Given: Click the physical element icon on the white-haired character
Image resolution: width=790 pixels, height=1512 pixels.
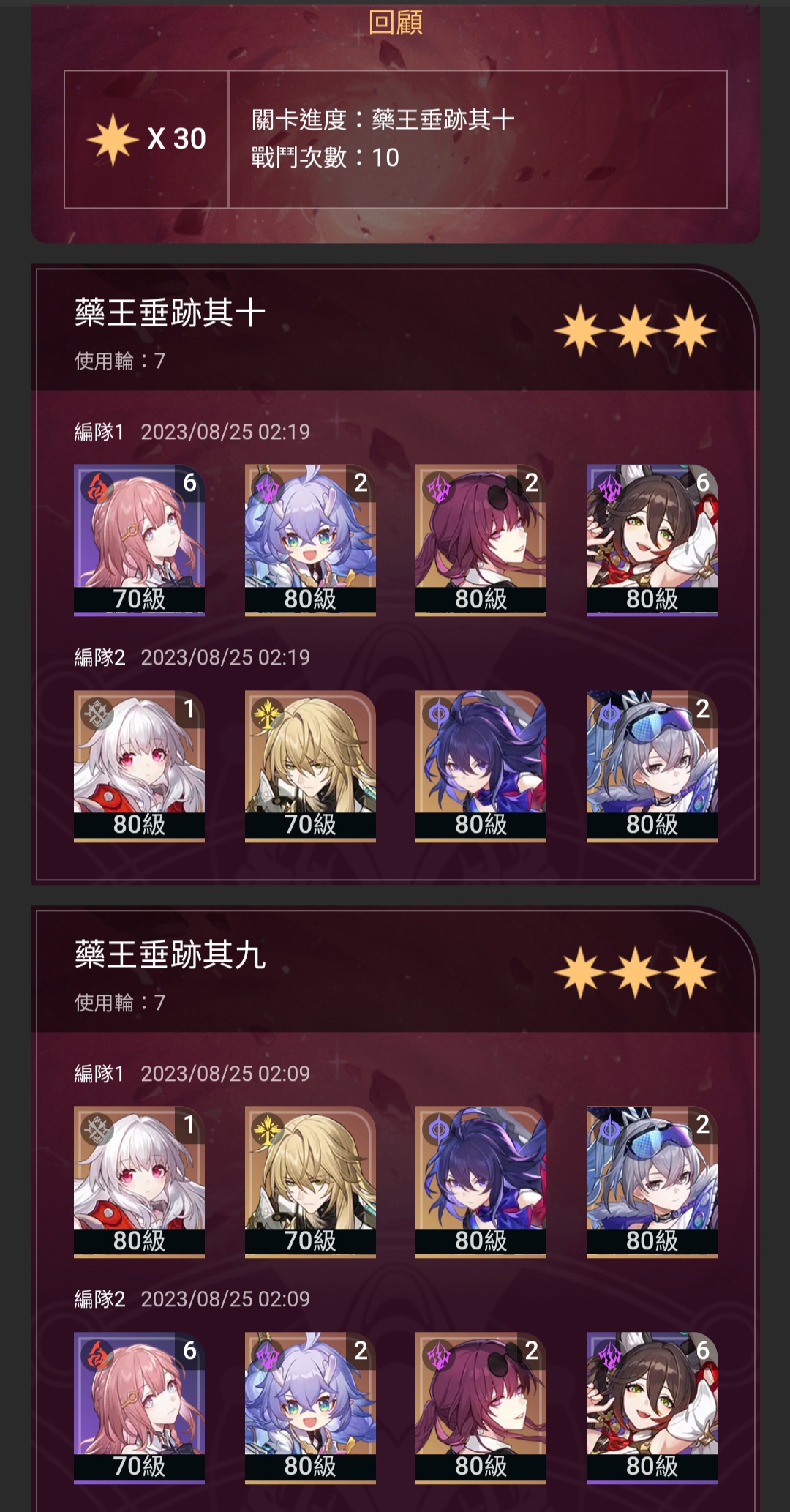Looking at the screenshot, I should 97,714.
